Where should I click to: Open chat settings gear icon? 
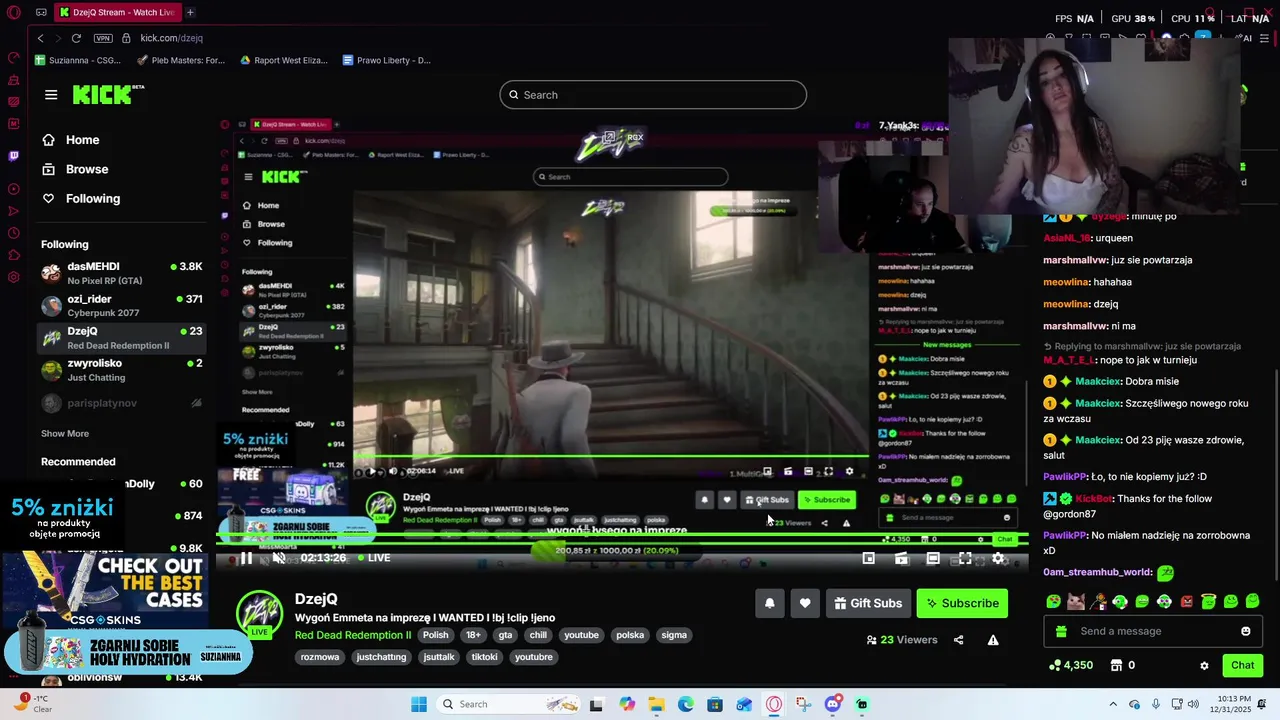click(x=1204, y=666)
